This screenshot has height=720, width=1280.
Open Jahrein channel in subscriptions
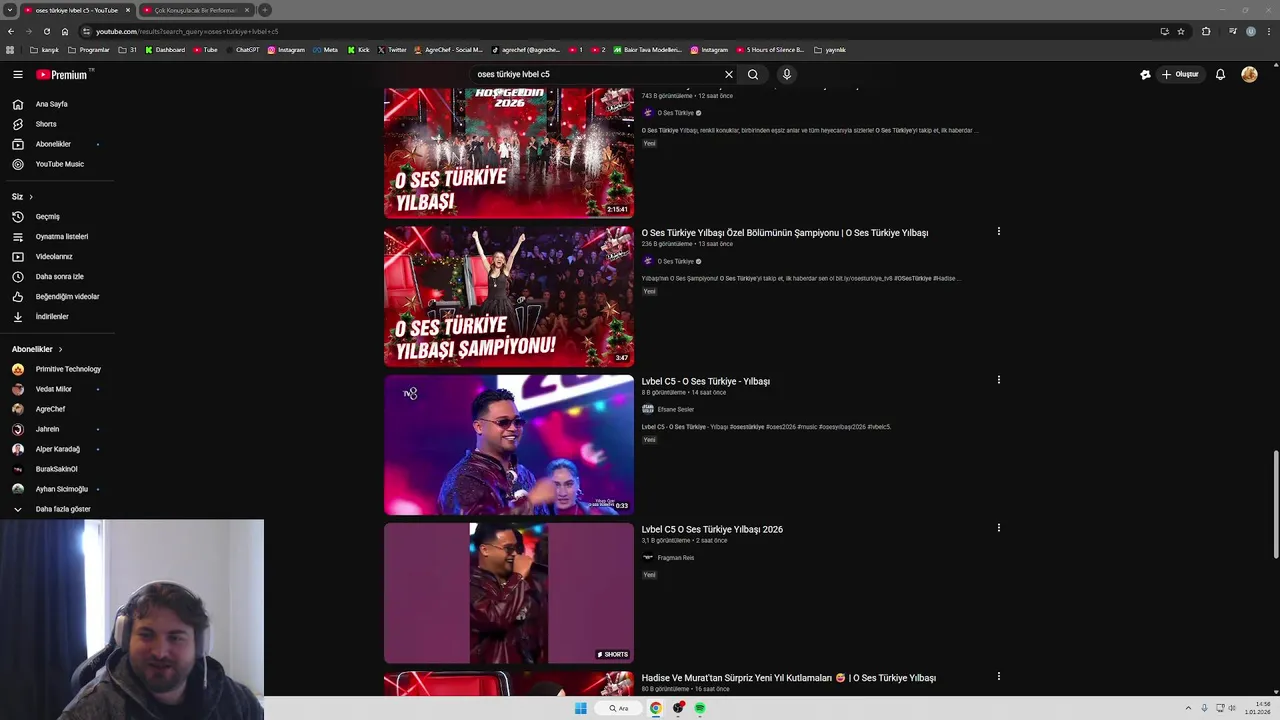[47, 429]
